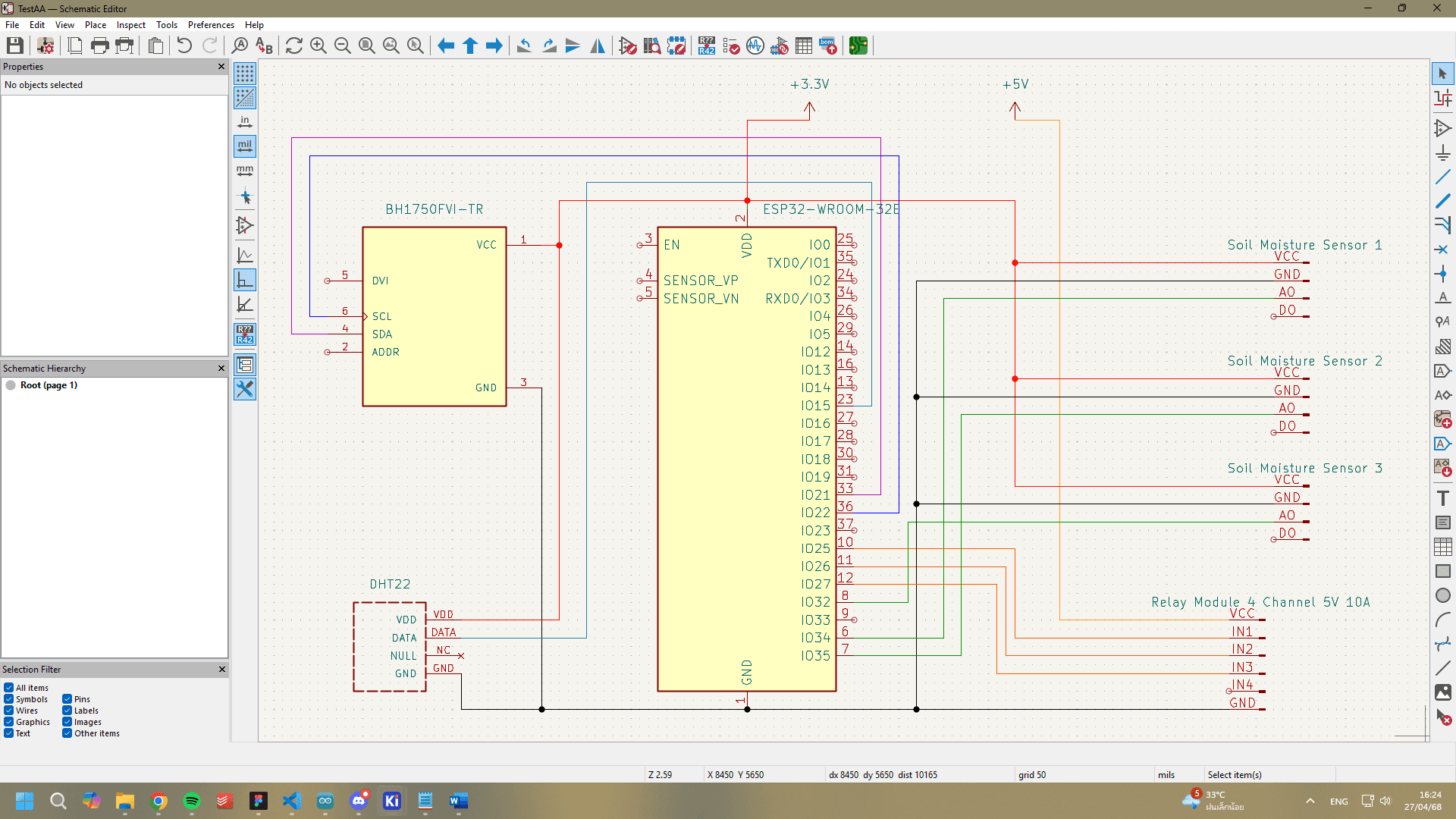Export the bill of materials
Viewport: 1456px width, 819px height.
tap(827, 45)
